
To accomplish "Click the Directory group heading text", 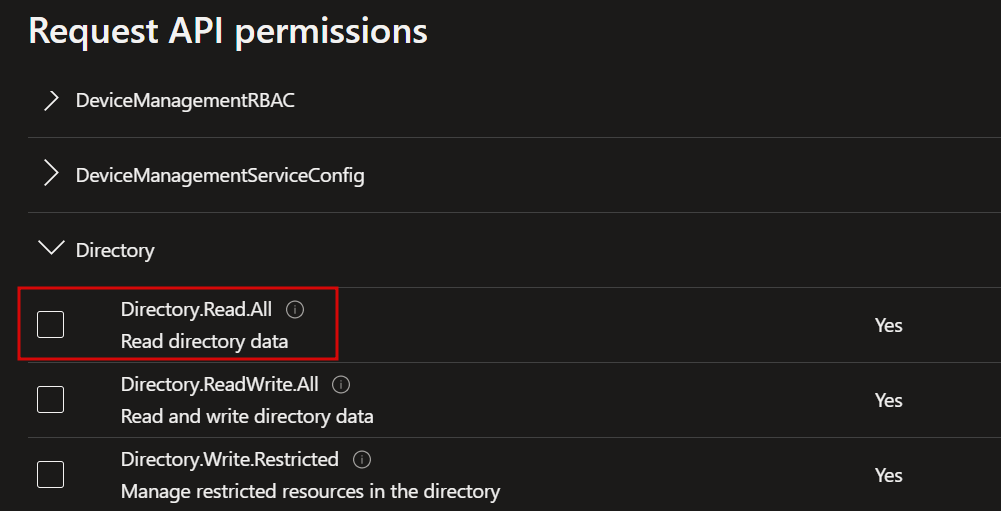I will pyautogui.click(x=115, y=250).
